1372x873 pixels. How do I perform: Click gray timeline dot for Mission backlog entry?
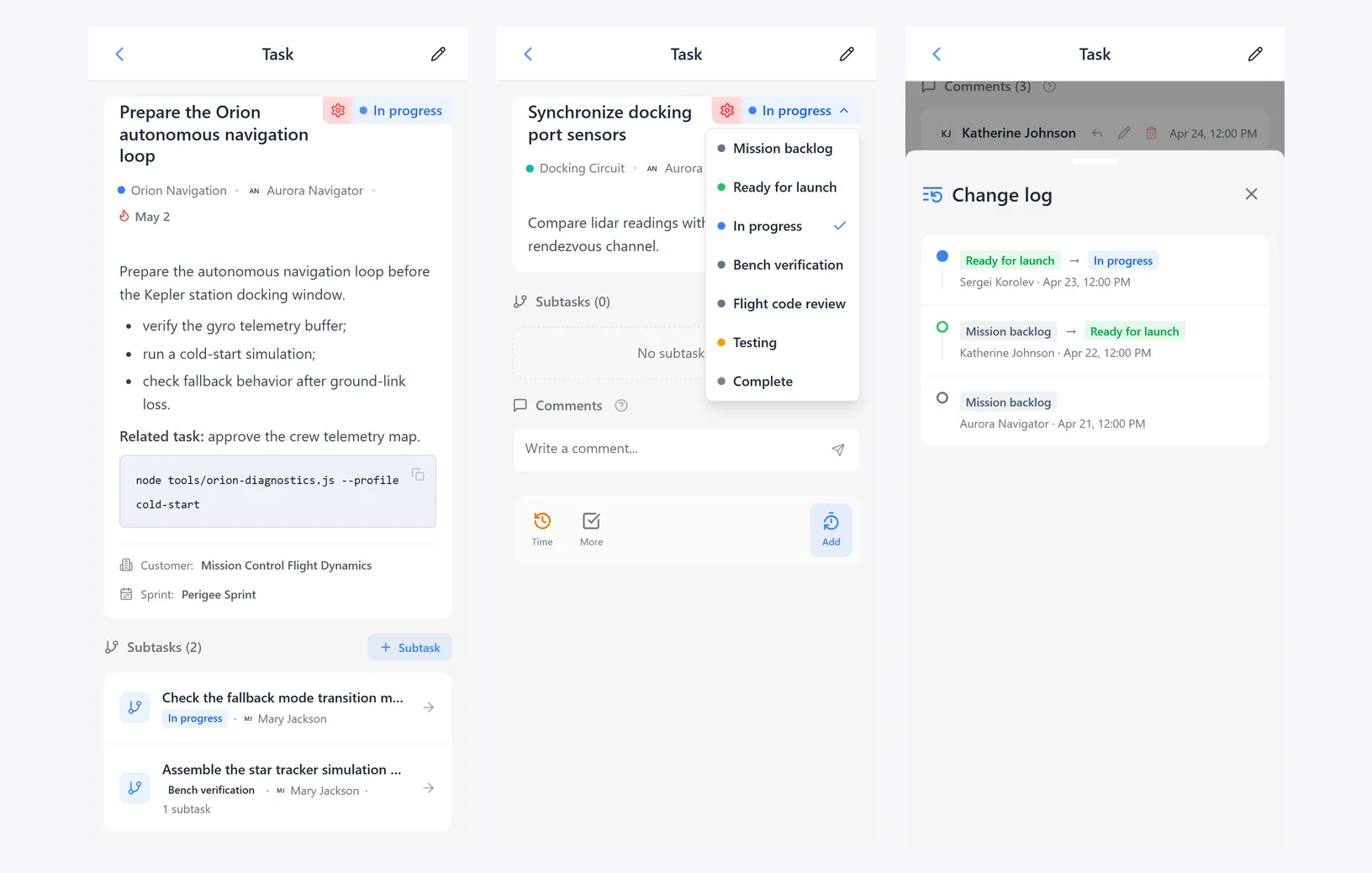coord(942,398)
